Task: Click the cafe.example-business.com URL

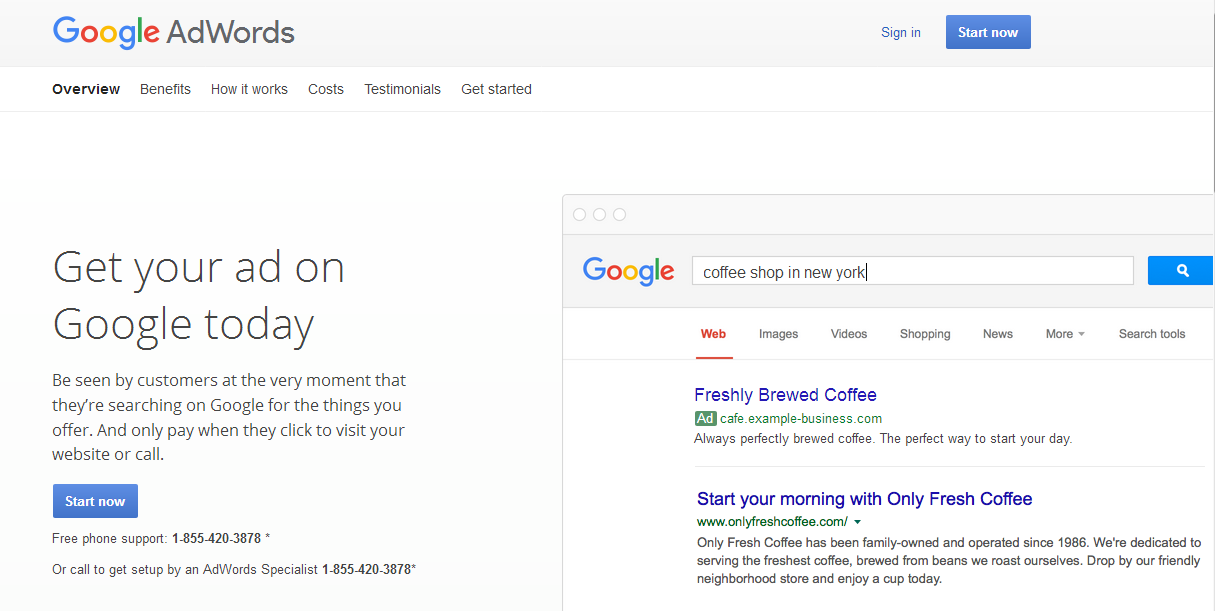Action: coord(801,419)
